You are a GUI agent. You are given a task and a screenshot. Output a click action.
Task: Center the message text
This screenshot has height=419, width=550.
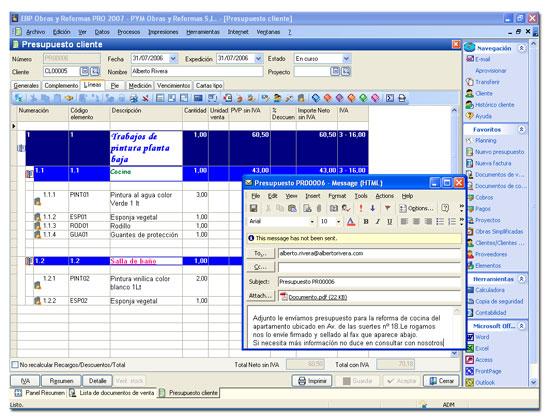(416, 222)
